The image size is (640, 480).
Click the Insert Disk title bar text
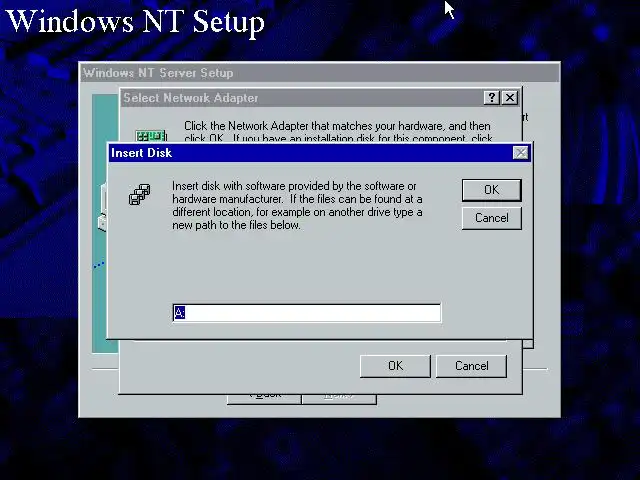tap(141, 153)
